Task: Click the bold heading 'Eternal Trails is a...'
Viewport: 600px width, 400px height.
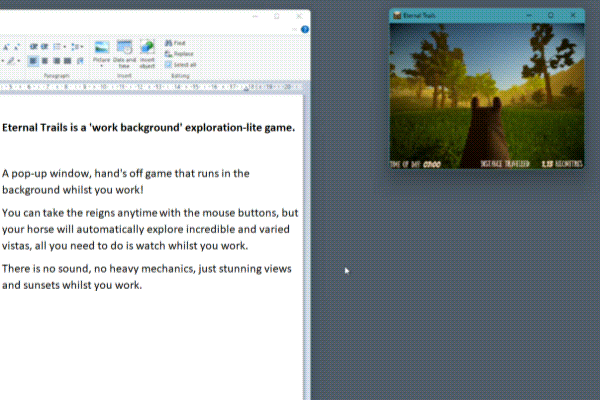Action: 148,127
